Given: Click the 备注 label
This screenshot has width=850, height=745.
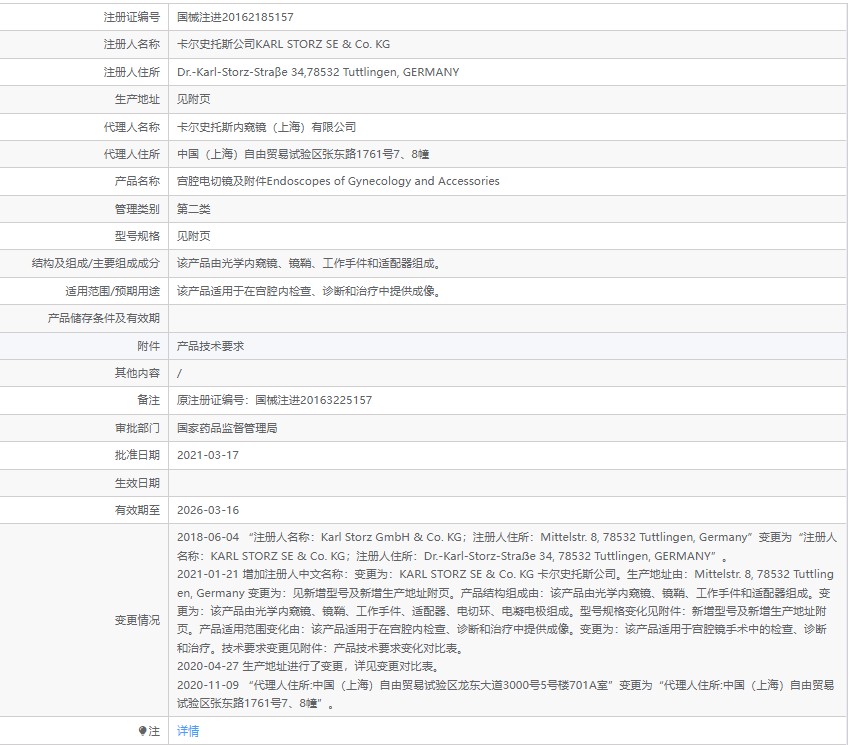Looking at the screenshot, I should (x=149, y=400).
